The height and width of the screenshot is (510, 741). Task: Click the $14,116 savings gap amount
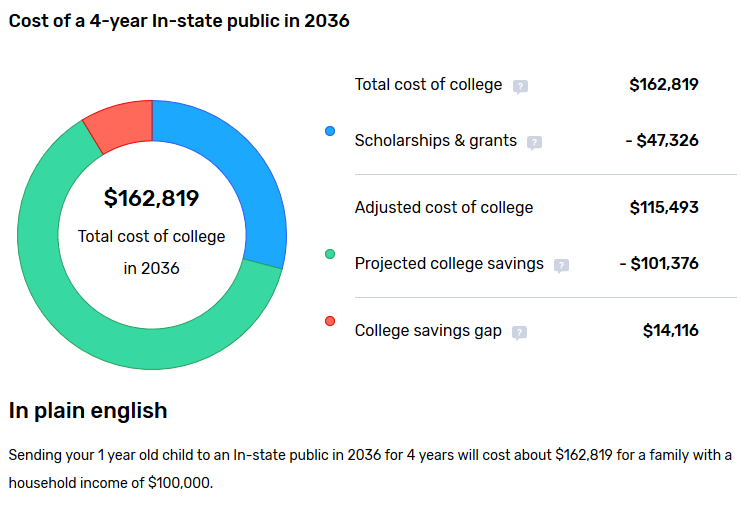point(670,330)
